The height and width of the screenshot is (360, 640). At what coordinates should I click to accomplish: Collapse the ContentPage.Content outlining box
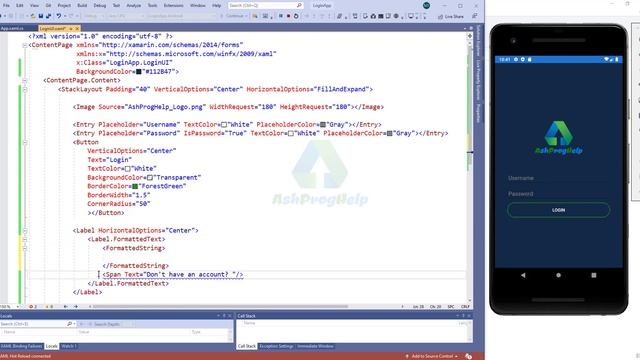[25, 80]
